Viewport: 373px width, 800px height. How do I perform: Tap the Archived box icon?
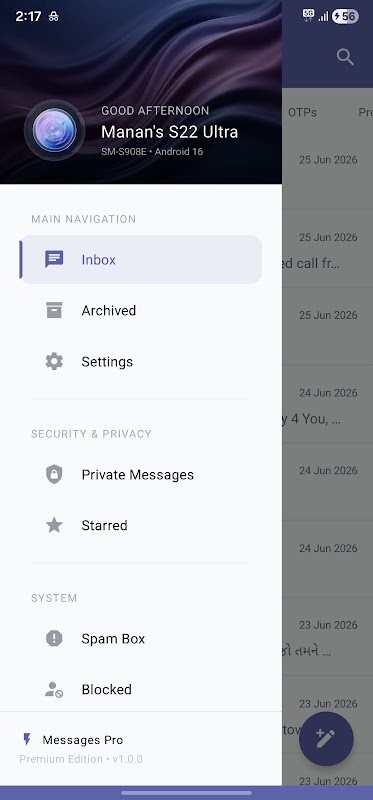click(x=54, y=310)
